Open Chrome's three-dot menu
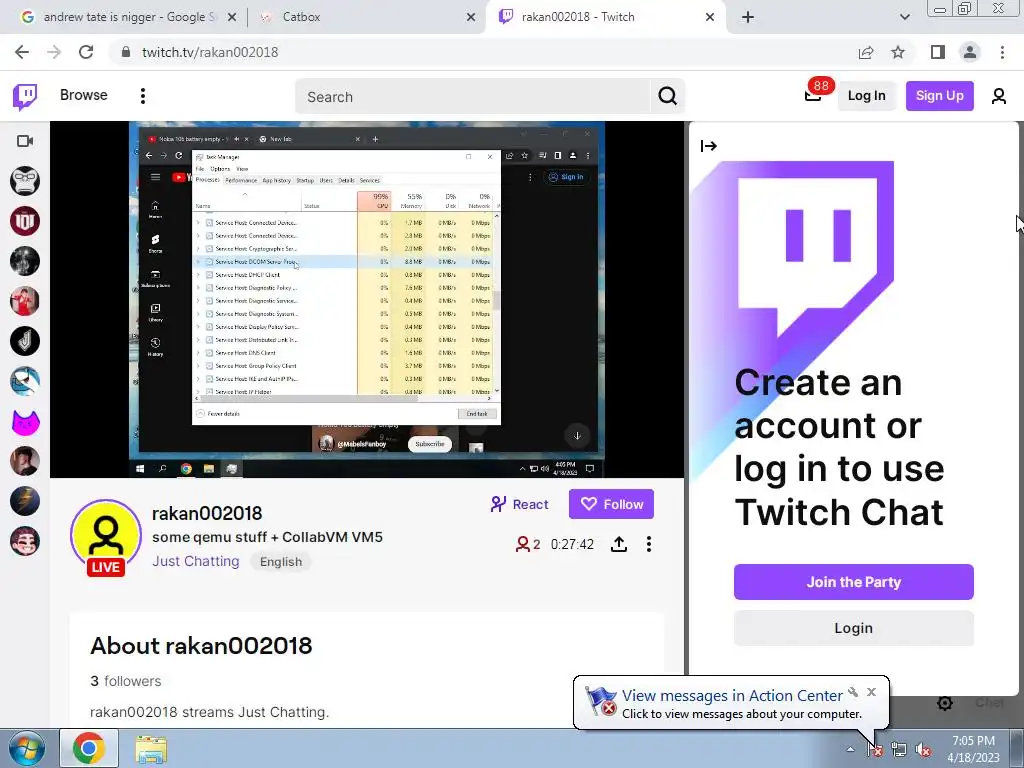The height and width of the screenshot is (768, 1024). pos(1002,52)
